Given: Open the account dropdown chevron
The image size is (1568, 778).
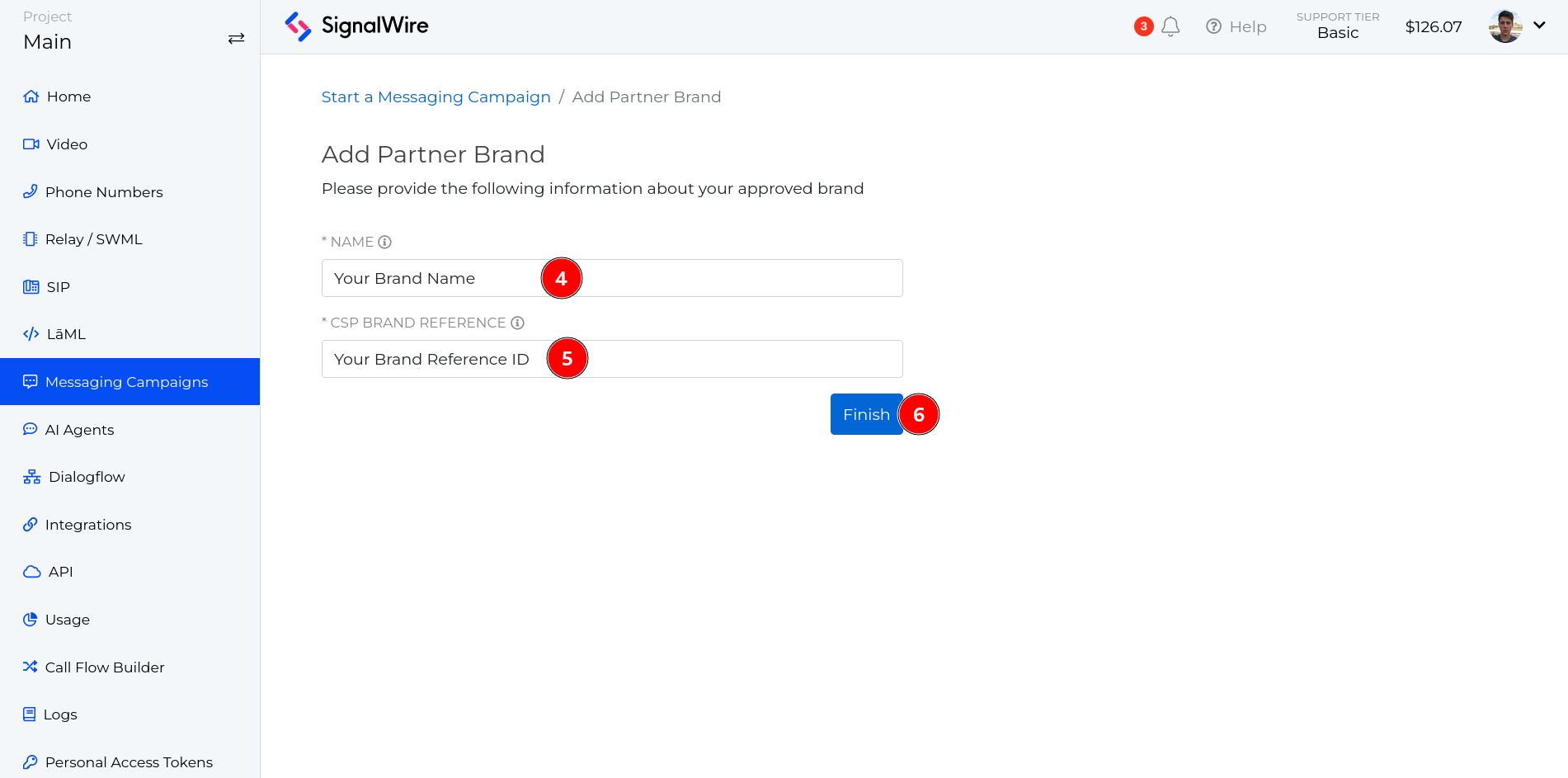Looking at the screenshot, I should pos(1540,26).
